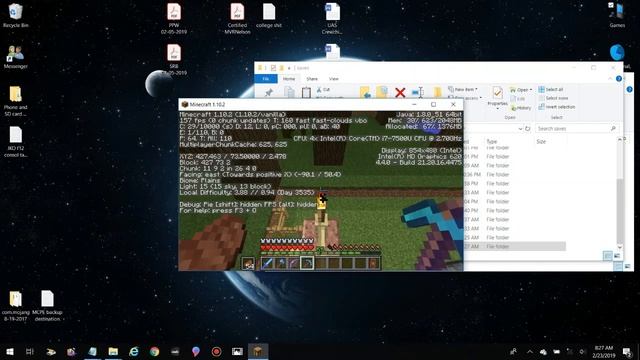Open the File tab in Explorer
This screenshot has height=360, width=640.
tap(266, 78)
